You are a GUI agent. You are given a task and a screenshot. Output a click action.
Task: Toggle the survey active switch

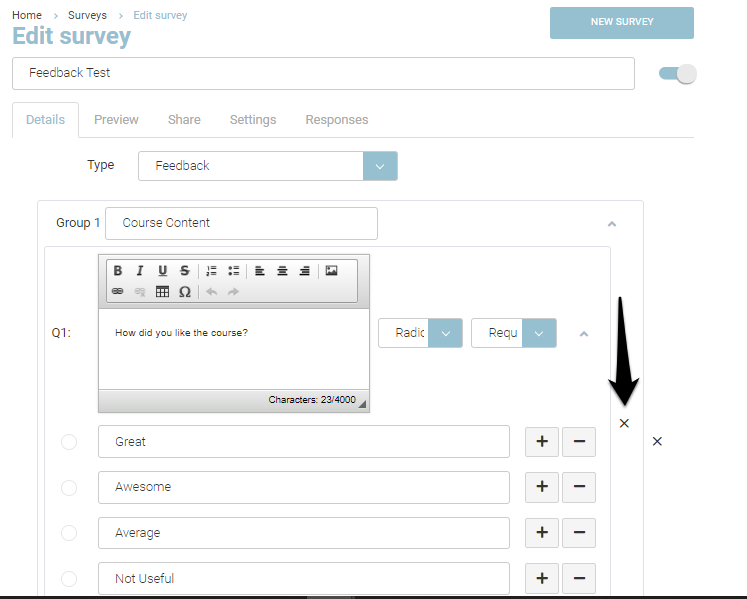click(677, 74)
